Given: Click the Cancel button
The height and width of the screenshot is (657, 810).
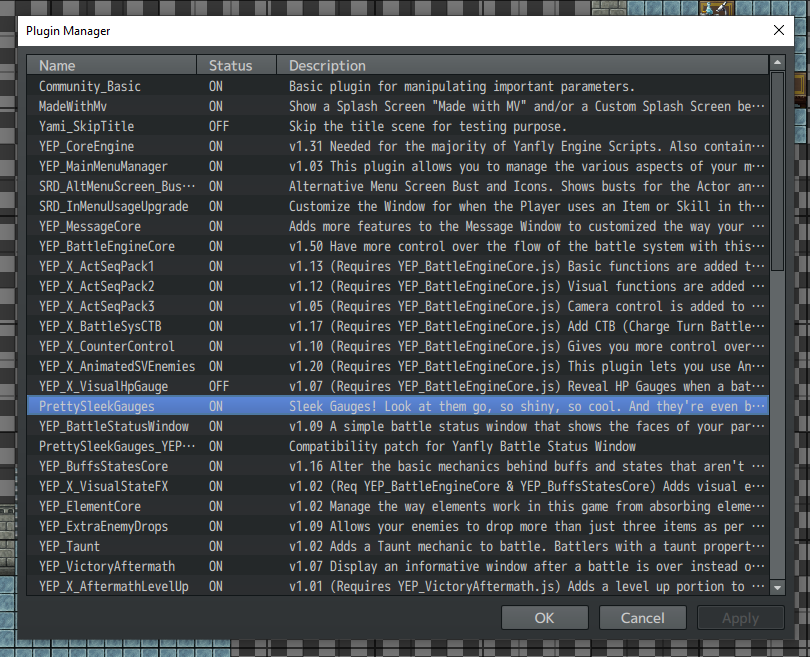Looking at the screenshot, I should (643, 618).
